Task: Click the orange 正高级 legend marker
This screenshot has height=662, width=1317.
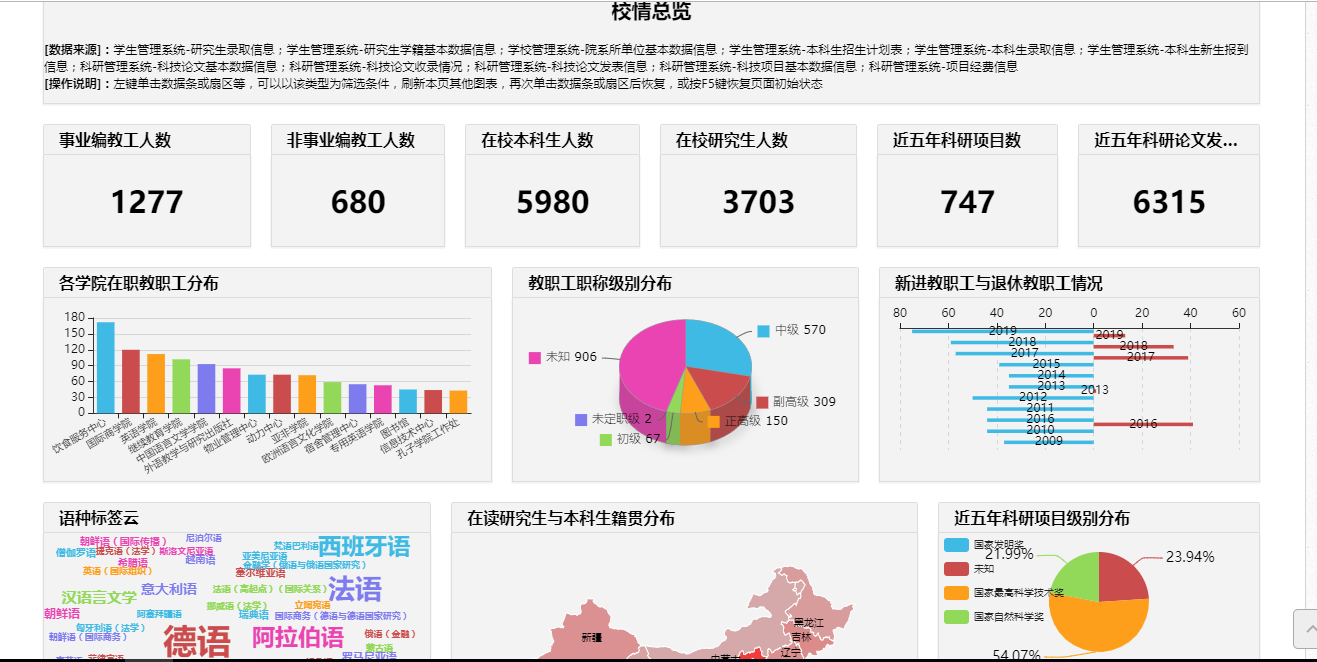Action: pyautogui.click(x=713, y=421)
